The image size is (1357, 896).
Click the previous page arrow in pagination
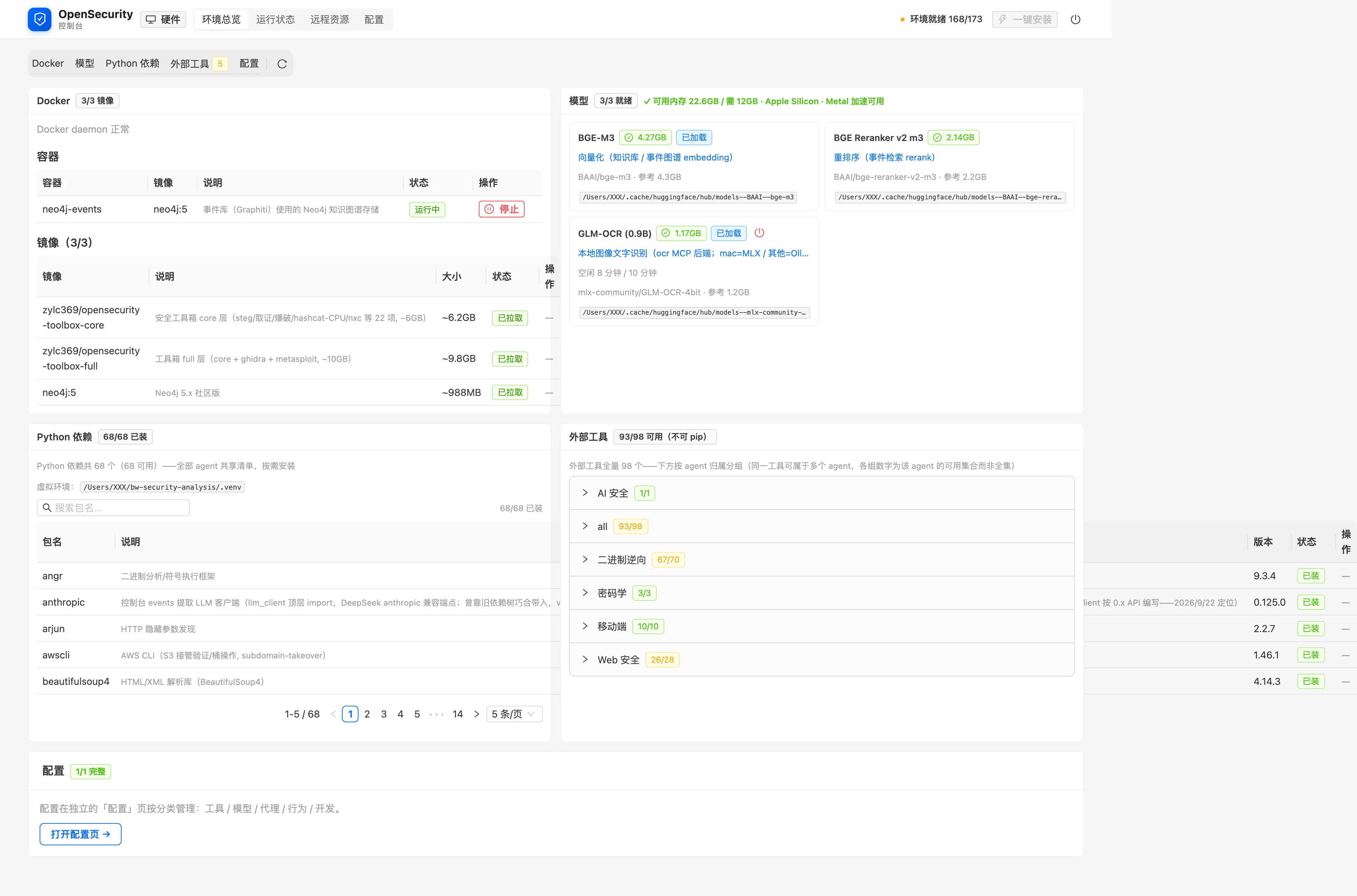coord(333,714)
